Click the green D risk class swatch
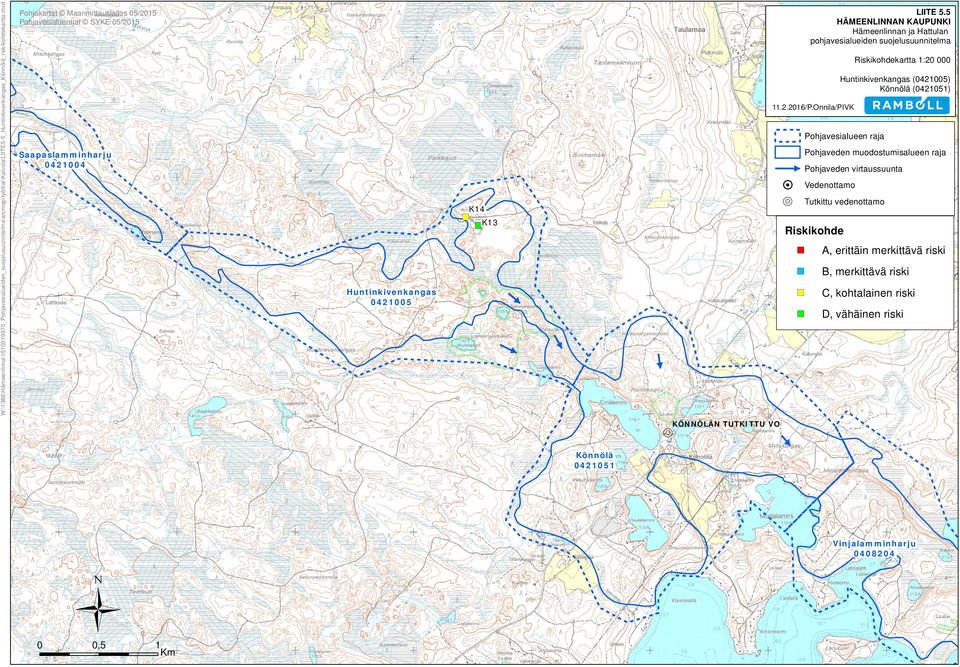The height and width of the screenshot is (667, 960). (800, 314)
